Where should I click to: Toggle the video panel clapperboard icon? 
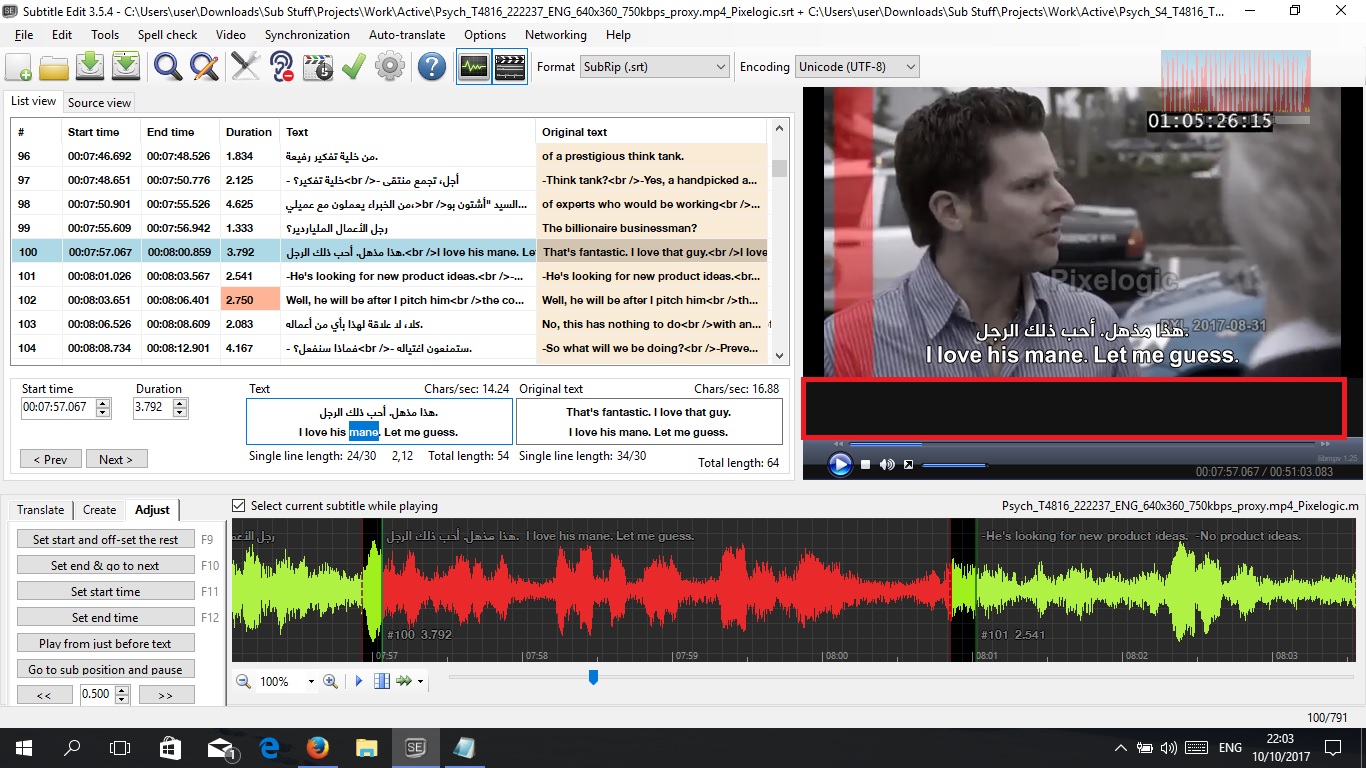pyautogui.click(x=509, y=67)
